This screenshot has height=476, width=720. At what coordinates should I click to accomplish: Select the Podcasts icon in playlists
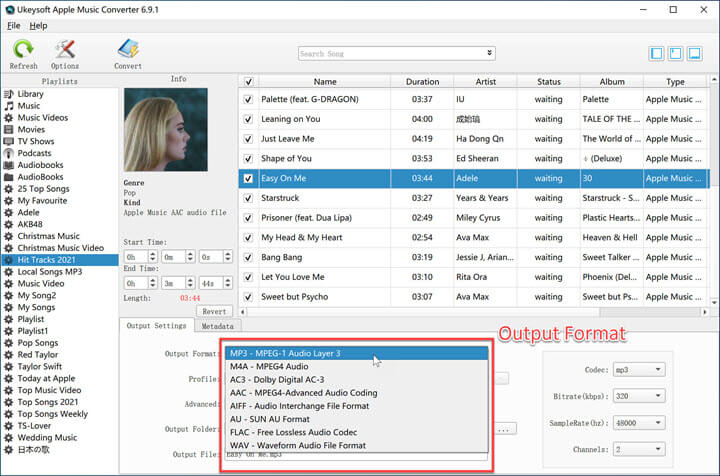[x=9, y=153]
